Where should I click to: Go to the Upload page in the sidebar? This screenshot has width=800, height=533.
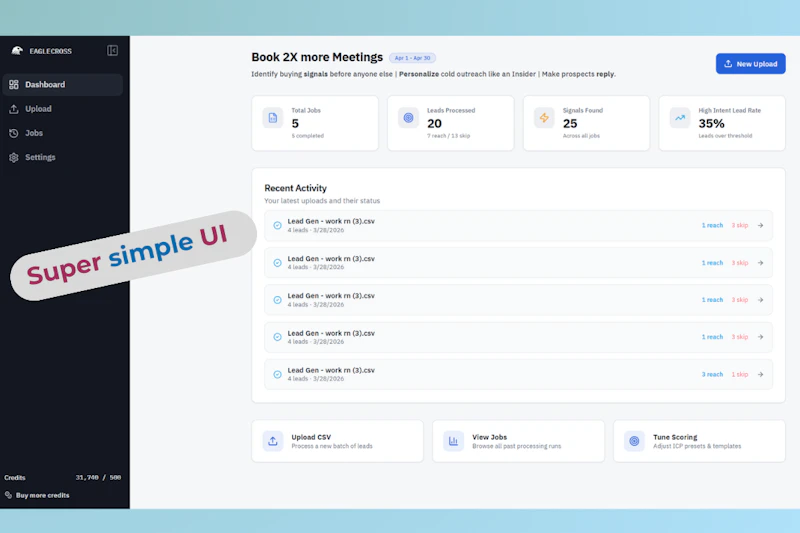(38, 109)
